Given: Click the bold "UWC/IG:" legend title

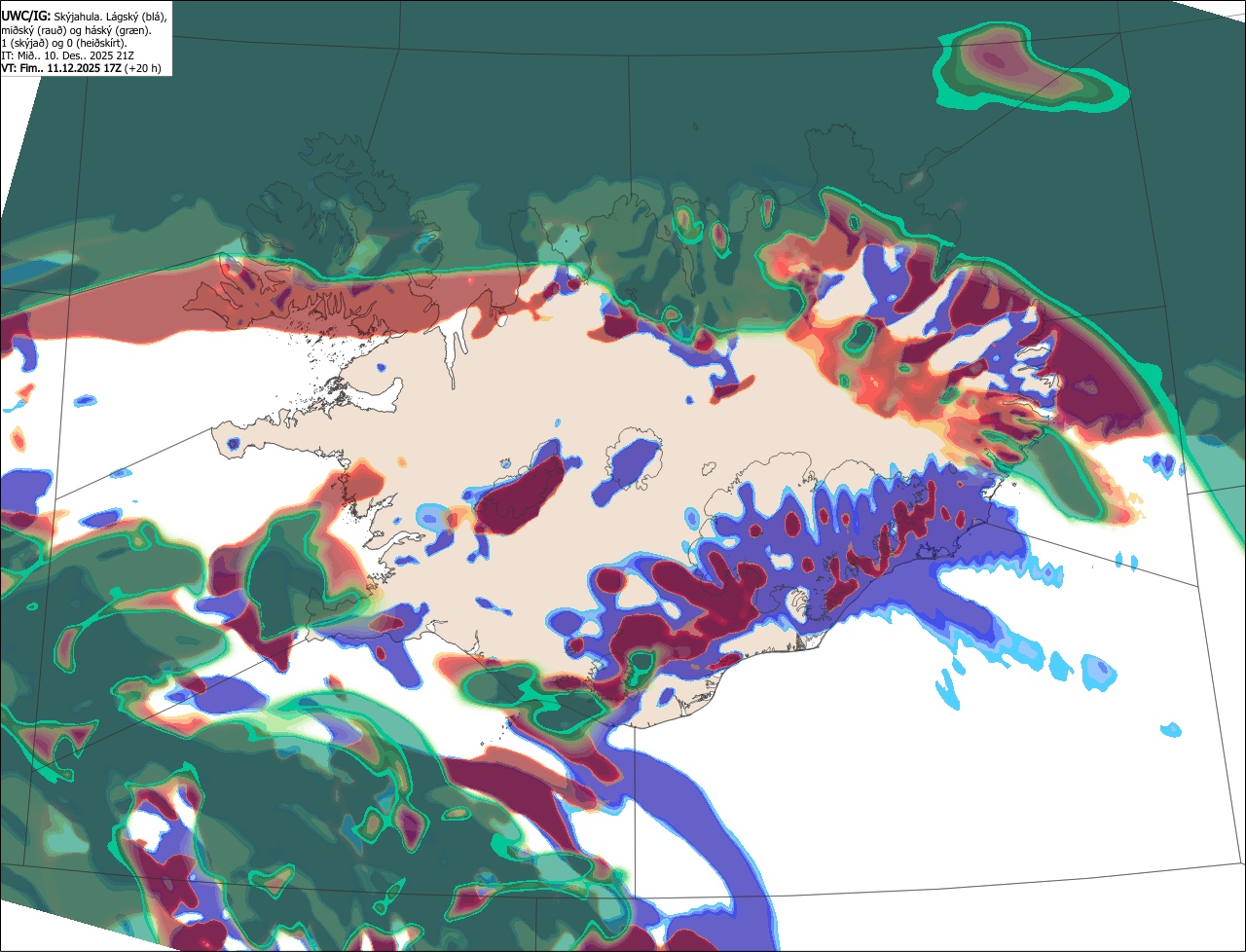Looking at the screenshot, I should (26, 17).
